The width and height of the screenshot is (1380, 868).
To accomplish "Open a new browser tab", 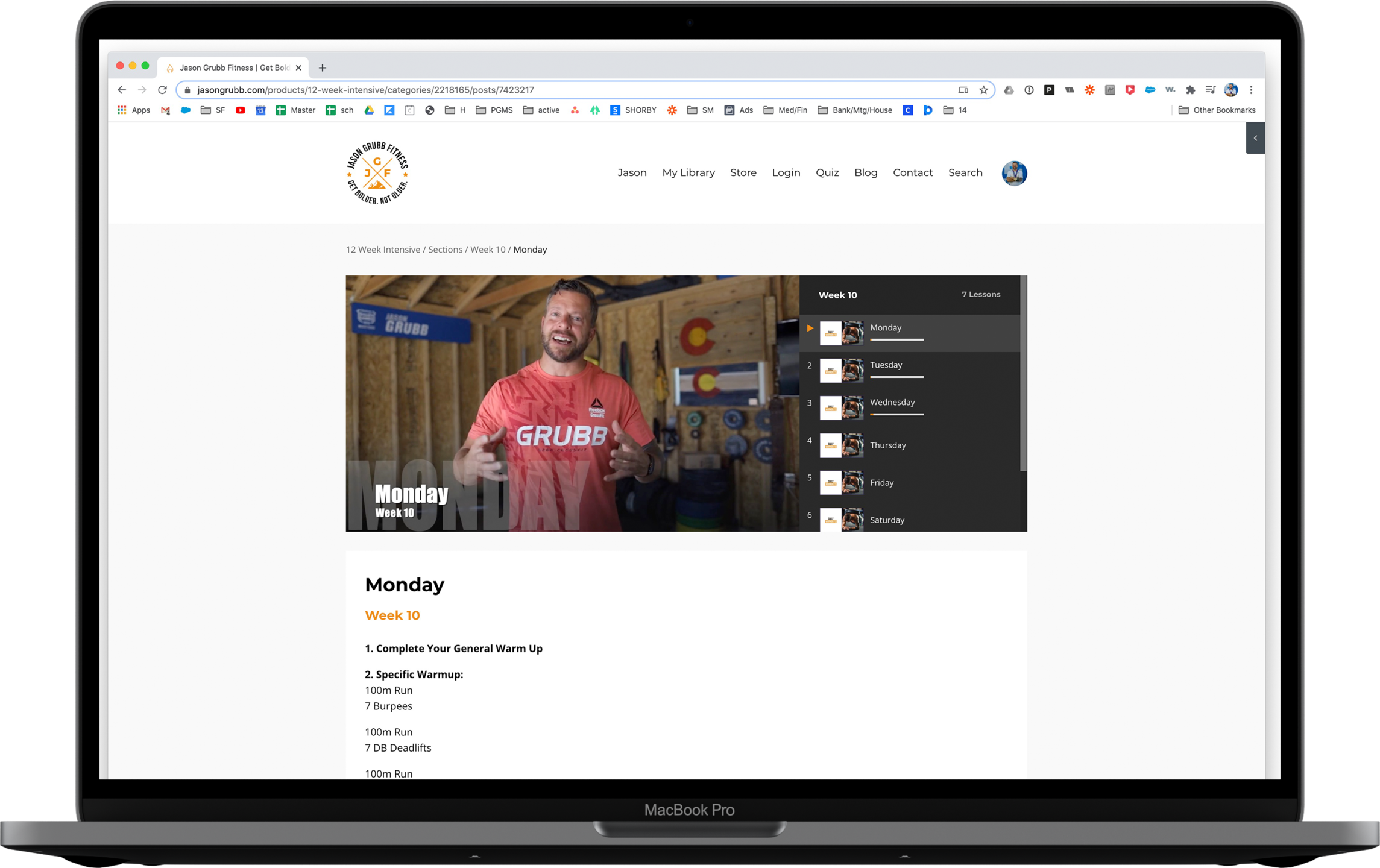I will click(323, 68).
